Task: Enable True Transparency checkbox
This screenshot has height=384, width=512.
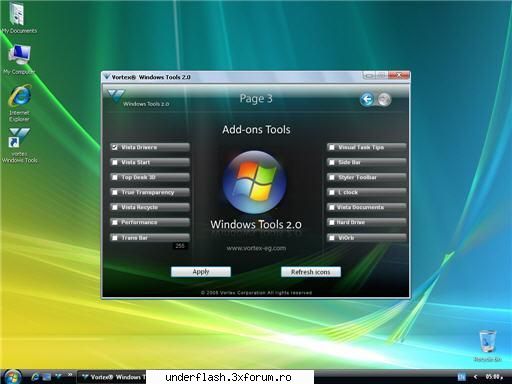Action: [x=115, y=192]
